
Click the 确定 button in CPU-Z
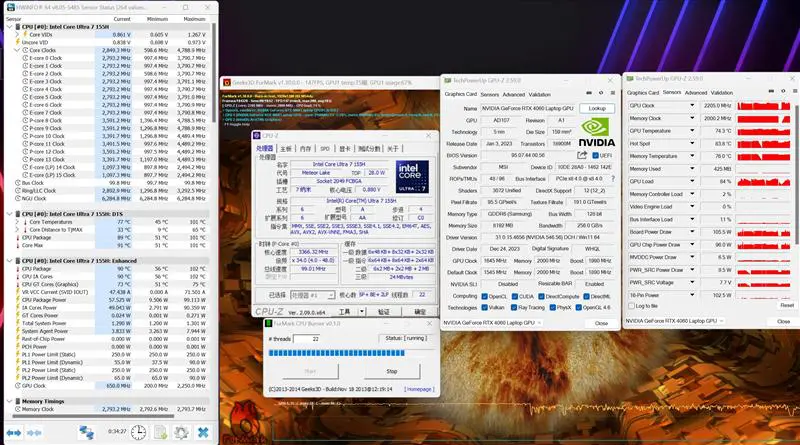point(419,312)
